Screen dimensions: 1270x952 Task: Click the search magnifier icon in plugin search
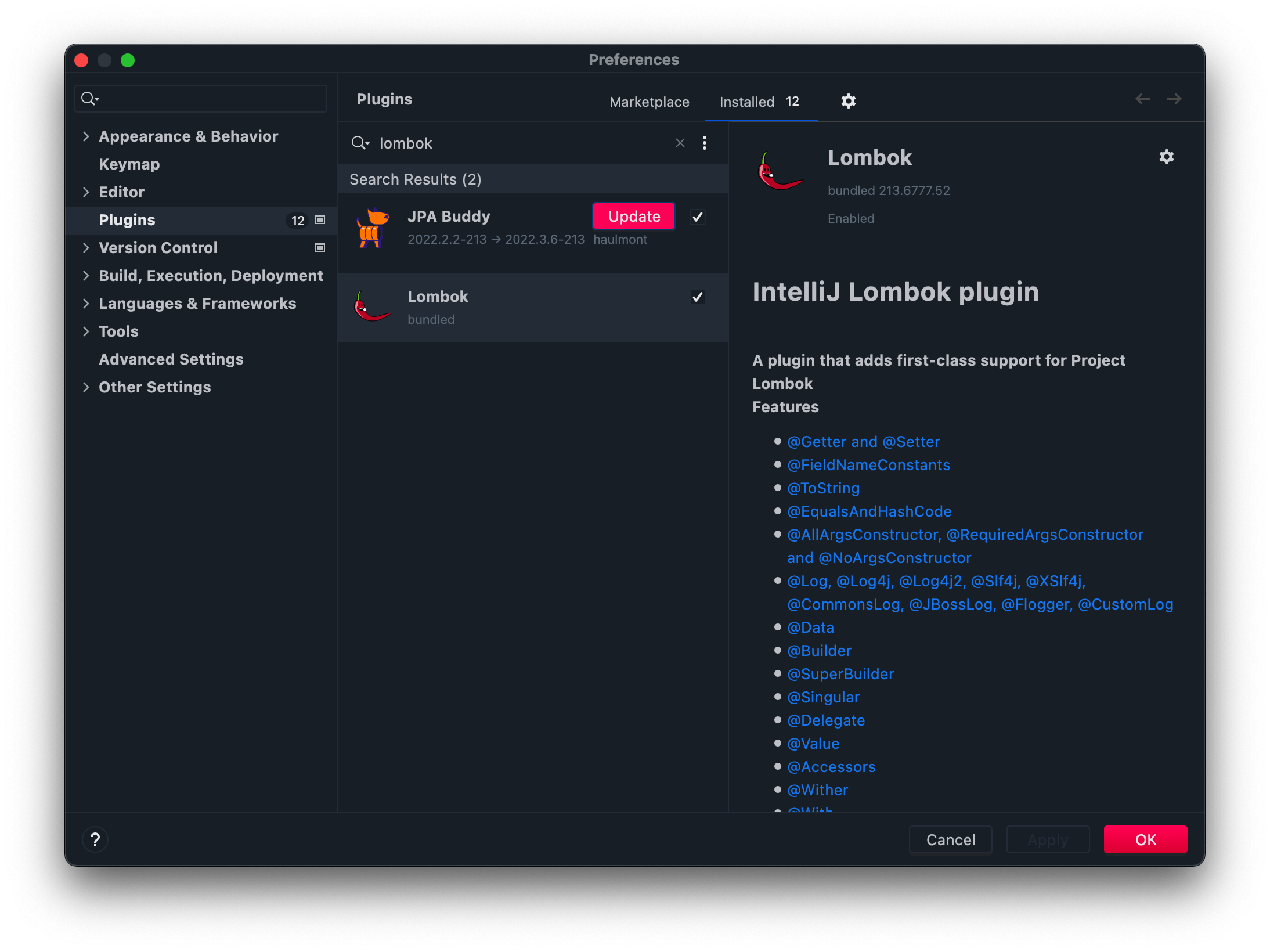(x=361, y=143)
